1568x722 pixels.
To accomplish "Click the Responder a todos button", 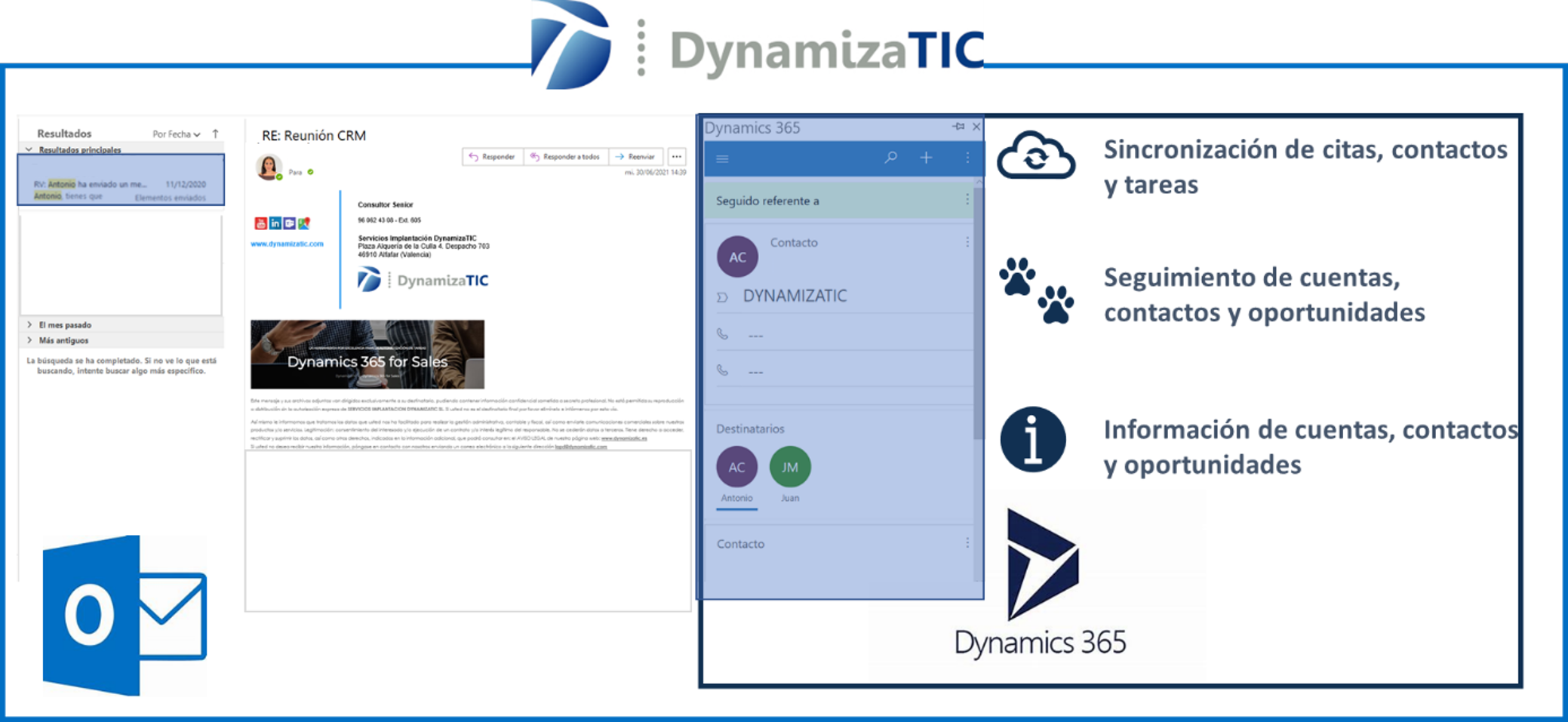I will [x=565, y=157].
